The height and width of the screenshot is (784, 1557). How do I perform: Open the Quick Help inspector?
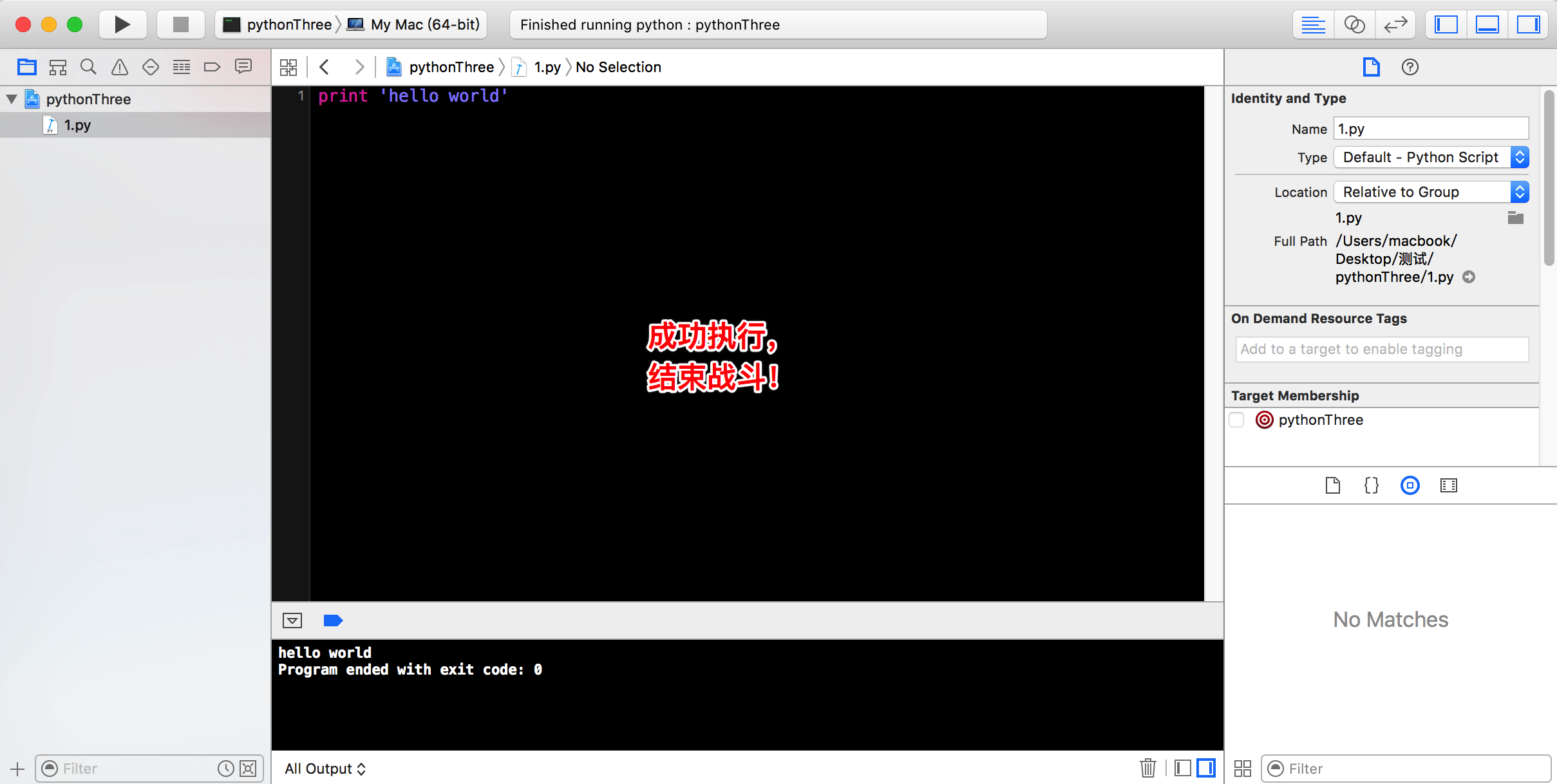pos(1410,67)
